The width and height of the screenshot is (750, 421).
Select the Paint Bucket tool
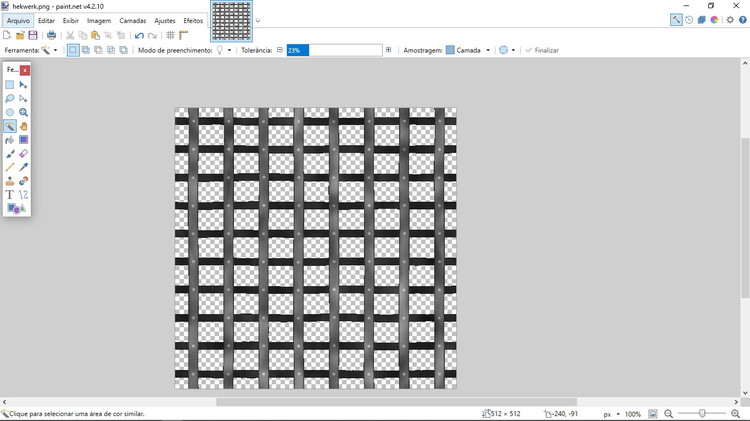10,140
